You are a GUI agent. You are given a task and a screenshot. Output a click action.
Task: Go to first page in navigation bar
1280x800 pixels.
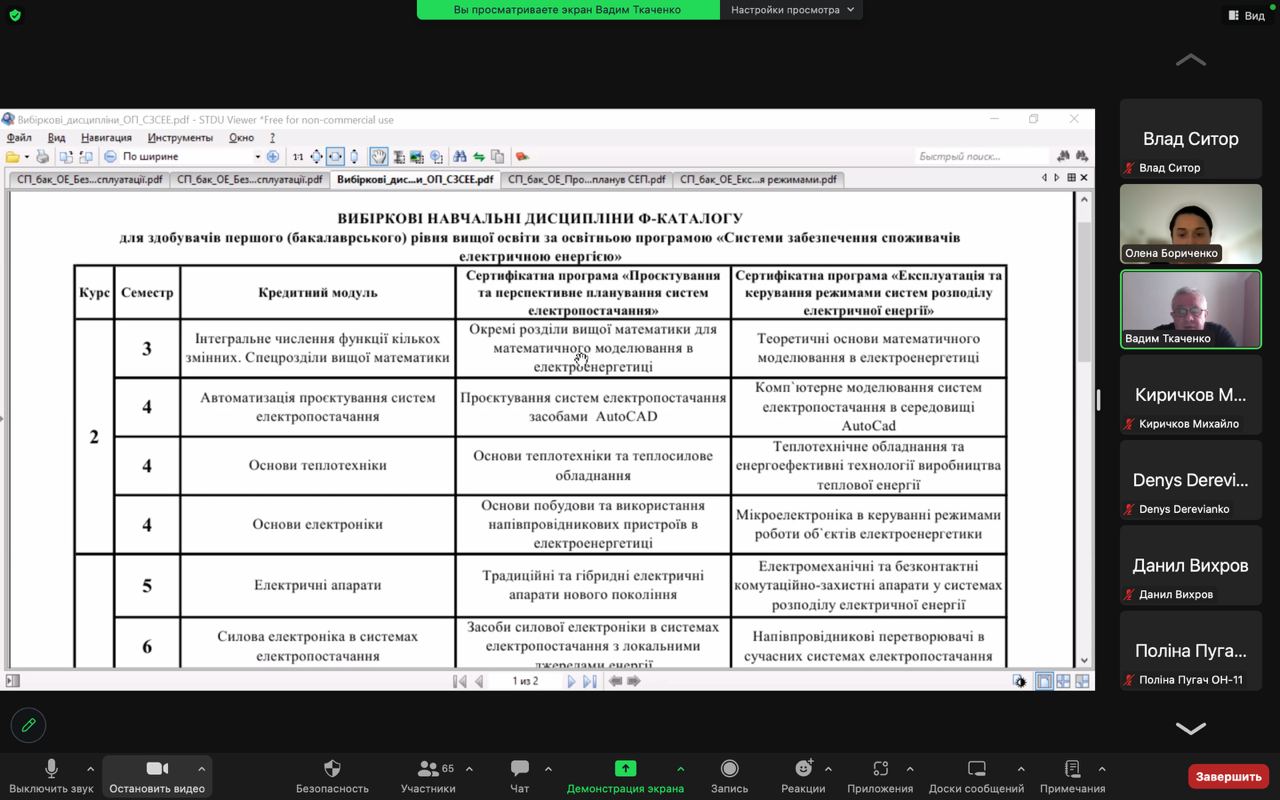pyautogui.click(x=460, y=681)
